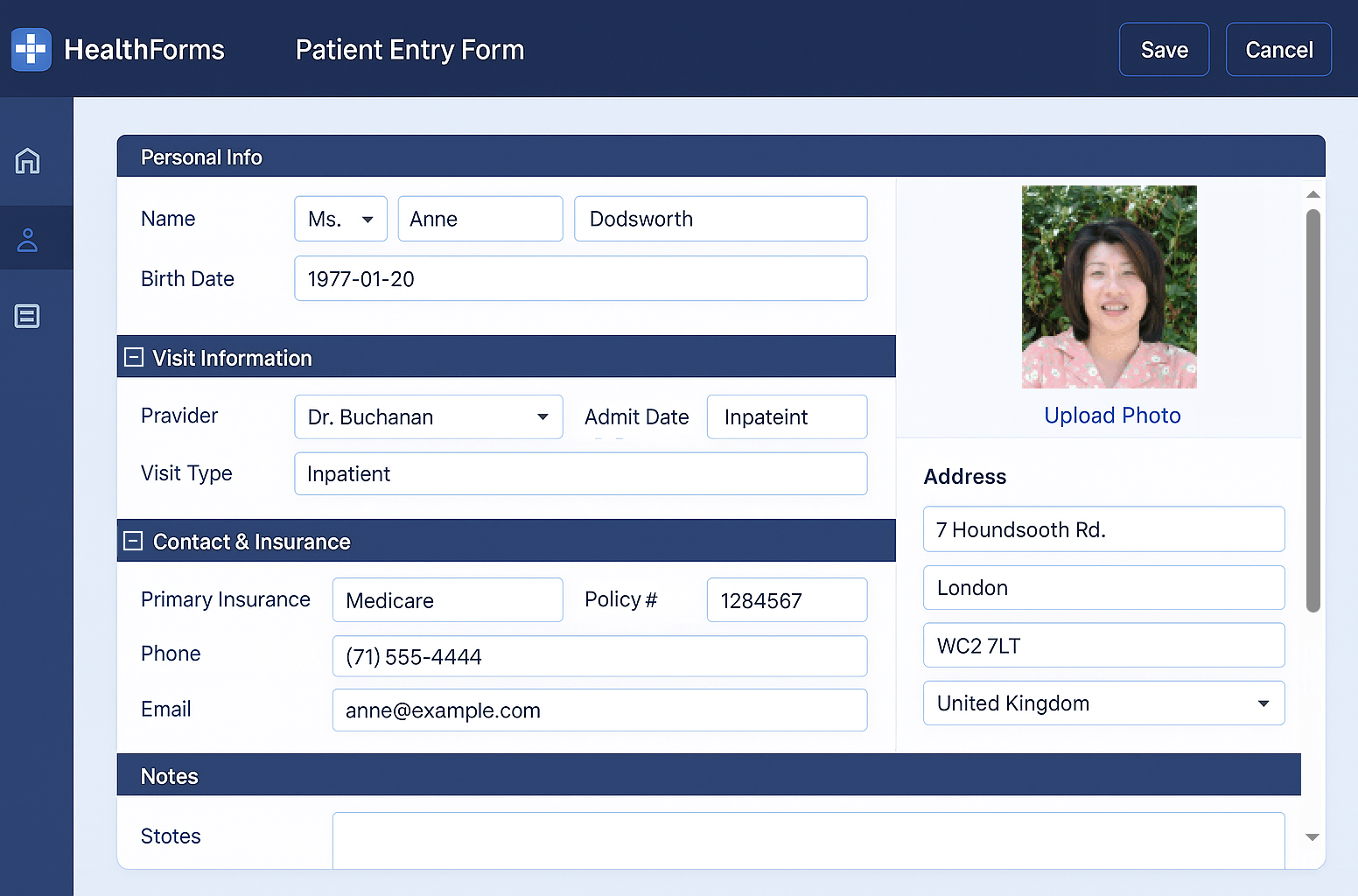Collapse the Contact & Insurance section
Viewport: 1358px width, 896px height.
133,542
